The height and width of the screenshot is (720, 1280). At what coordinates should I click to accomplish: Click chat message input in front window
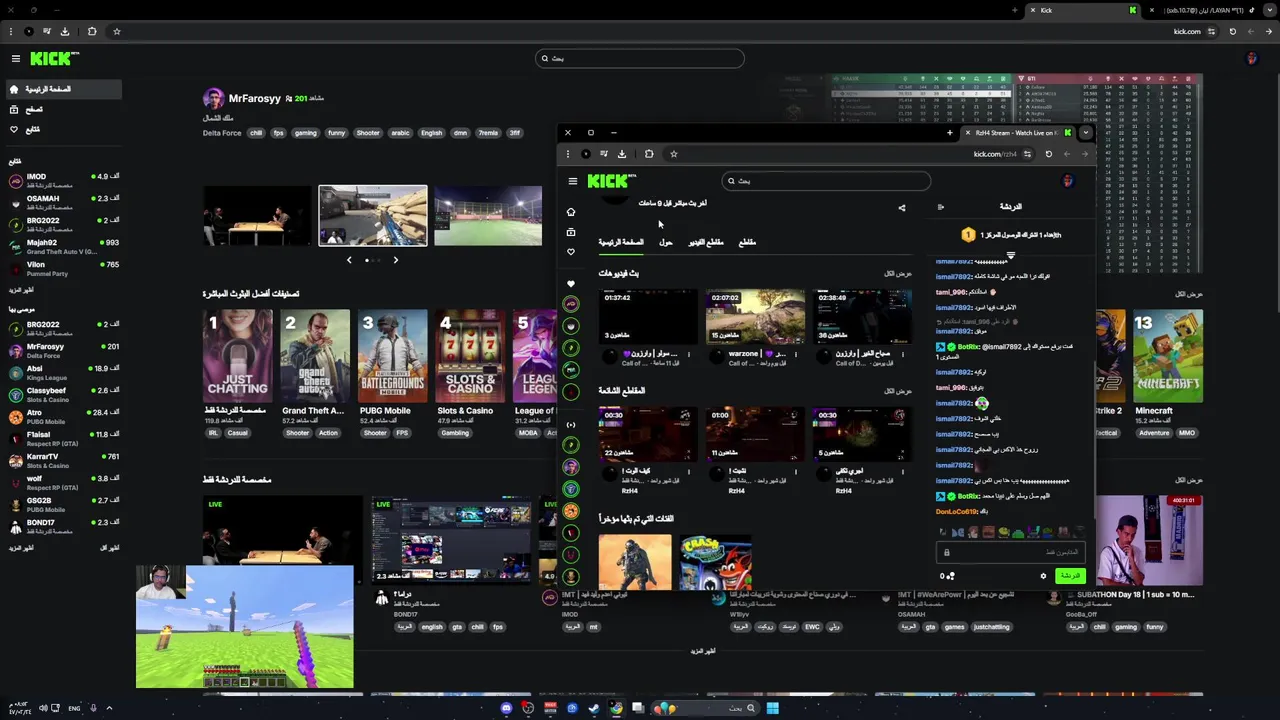point(1012,552)
